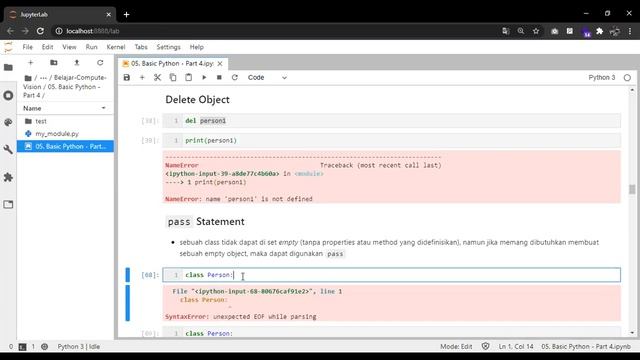Go to root folder in breadcrumb

point(28,78)
